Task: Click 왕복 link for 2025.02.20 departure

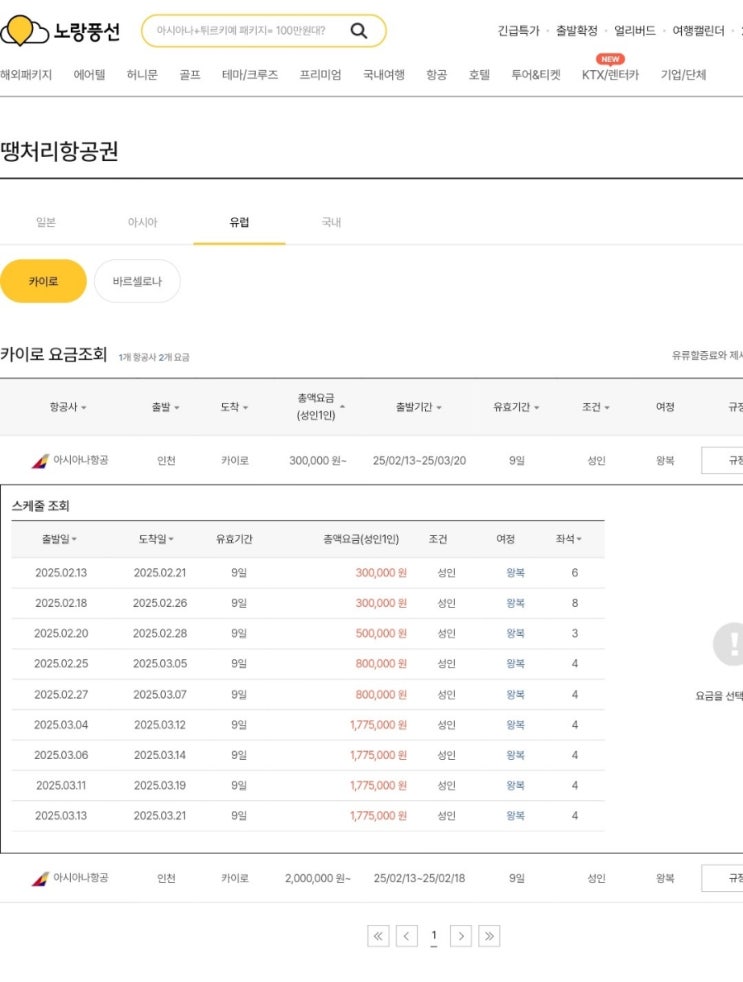Action: click(516, 634)
